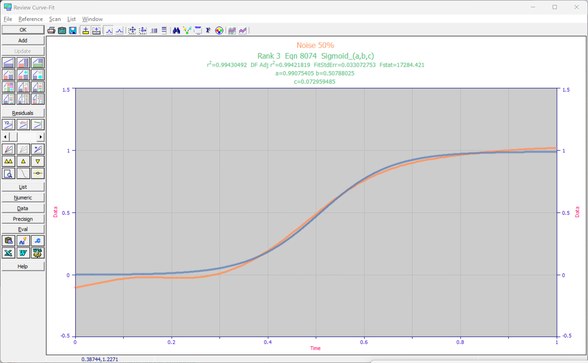Click the left arrow of the sidebar scroller
588x363 pixels.
[5, 137]
